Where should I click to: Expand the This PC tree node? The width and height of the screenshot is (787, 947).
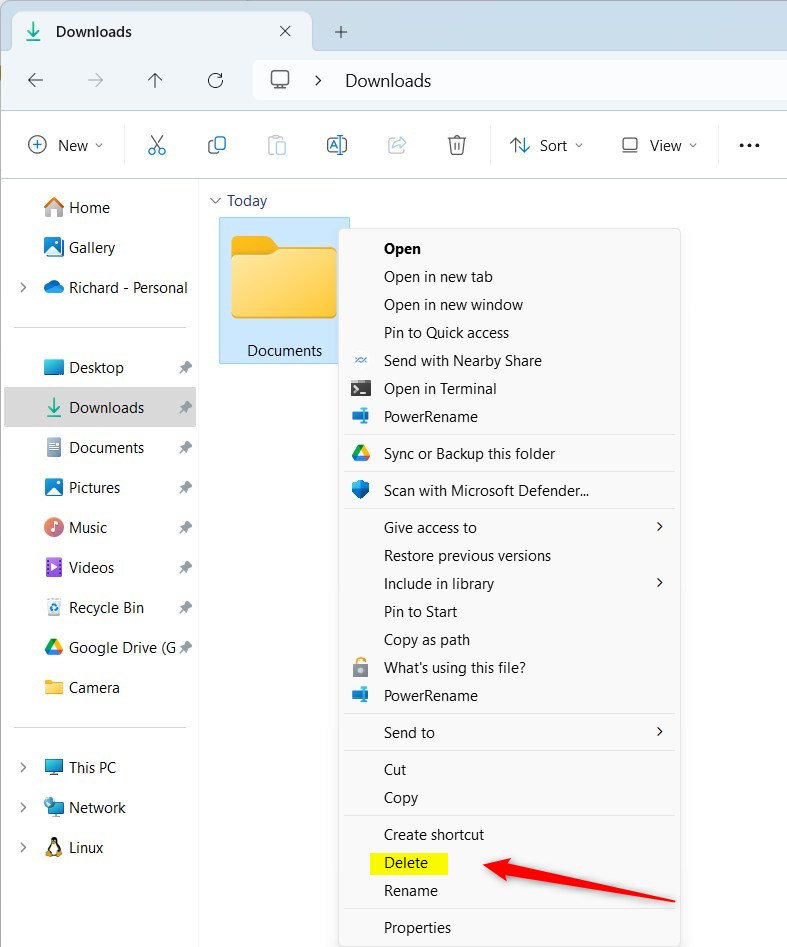coord(23,768)
